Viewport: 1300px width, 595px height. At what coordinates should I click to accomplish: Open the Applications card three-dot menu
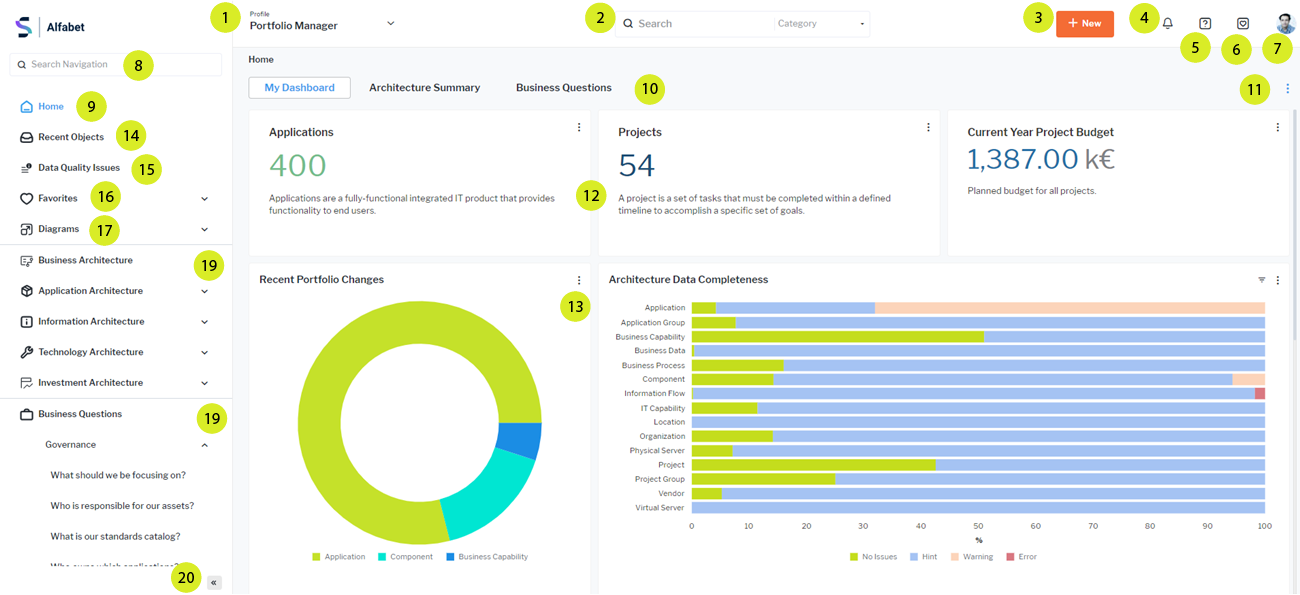pyautogui.click(x=579, y=128)
